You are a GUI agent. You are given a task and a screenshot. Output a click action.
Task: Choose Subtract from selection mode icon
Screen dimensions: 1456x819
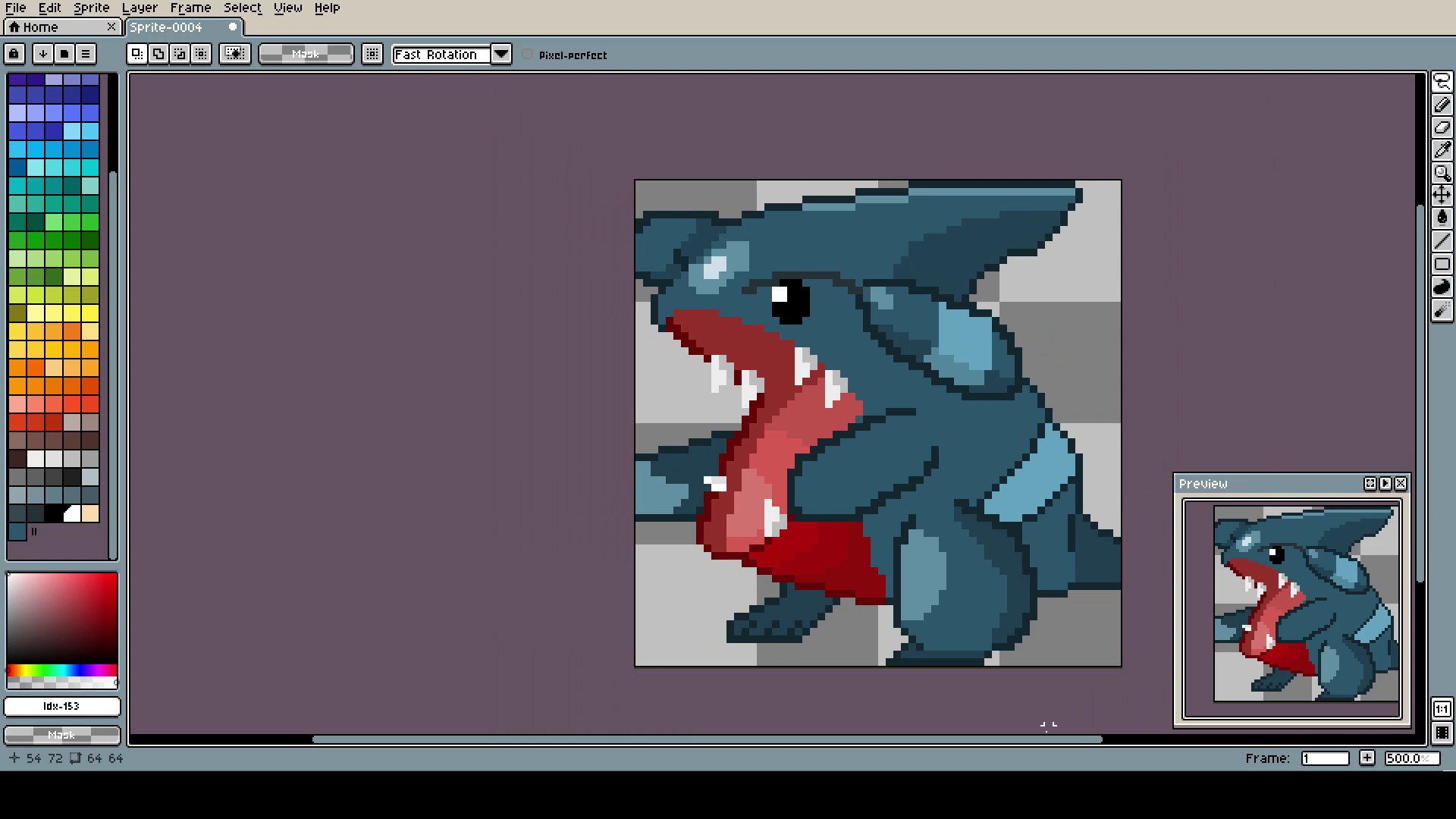[179, 54]
